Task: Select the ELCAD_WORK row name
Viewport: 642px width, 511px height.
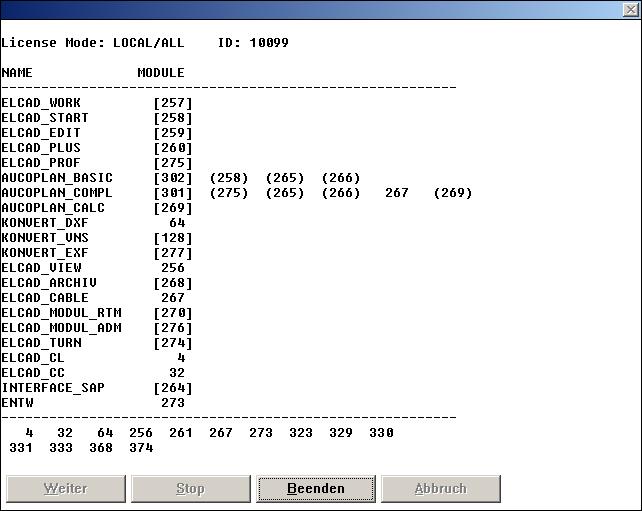Action: (41, 103)
